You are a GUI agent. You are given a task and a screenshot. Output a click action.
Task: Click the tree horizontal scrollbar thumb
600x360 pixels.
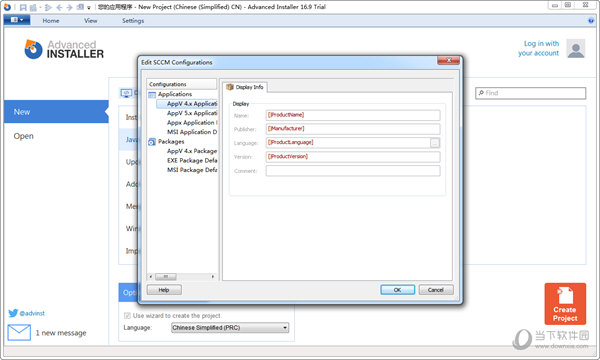[166, 276]
